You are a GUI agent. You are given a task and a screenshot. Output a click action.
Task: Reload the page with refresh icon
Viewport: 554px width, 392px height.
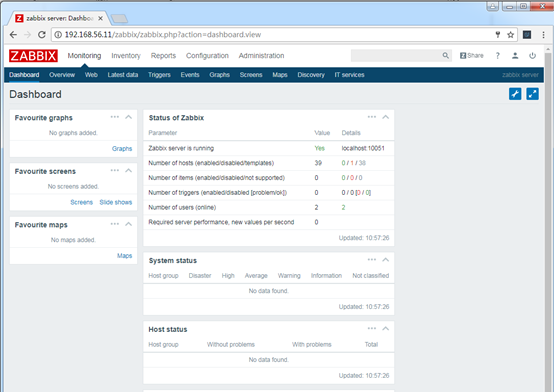tap(42, 35)
